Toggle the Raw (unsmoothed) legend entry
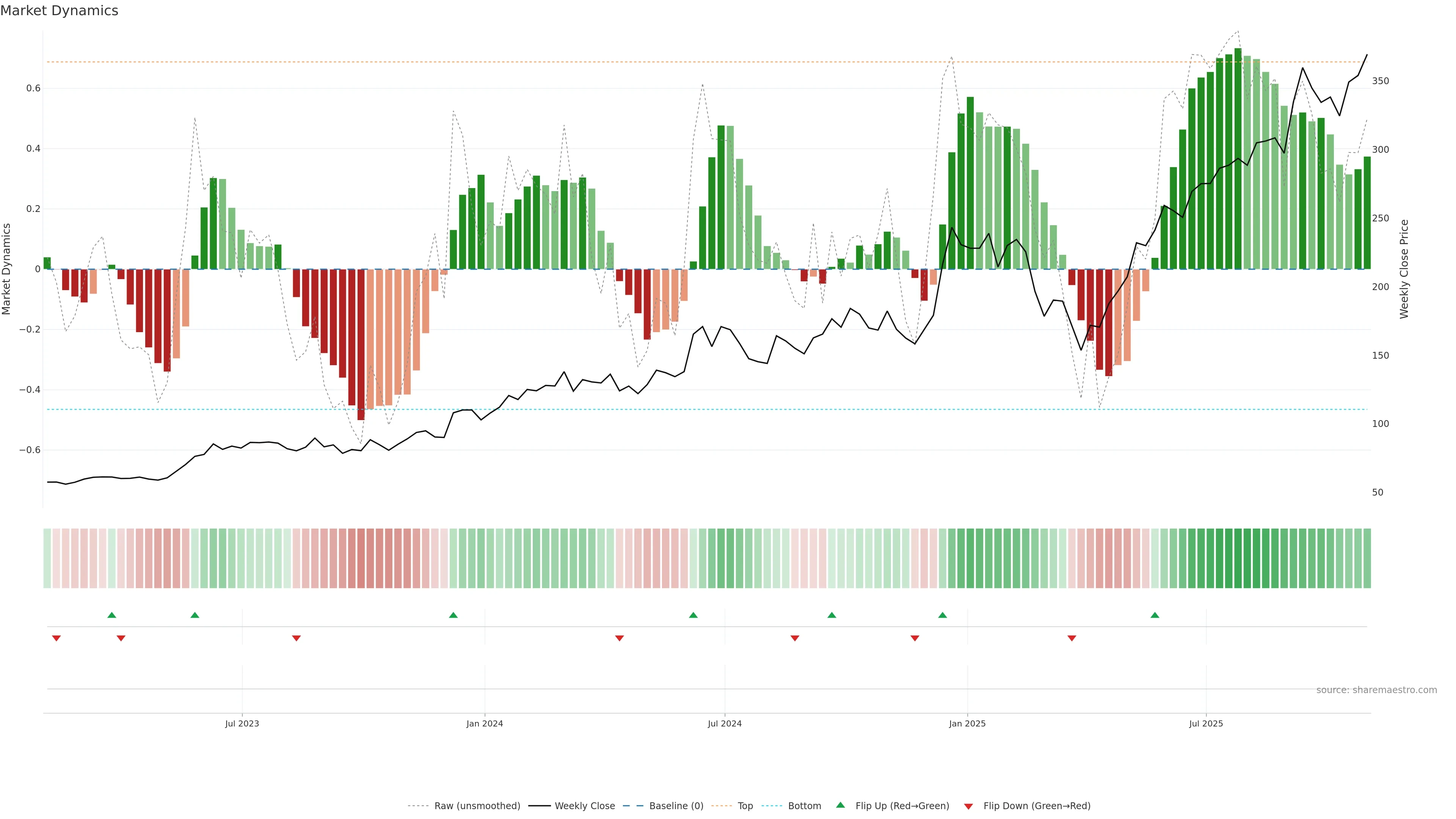1456x819 pixels. tap(477, 806)
